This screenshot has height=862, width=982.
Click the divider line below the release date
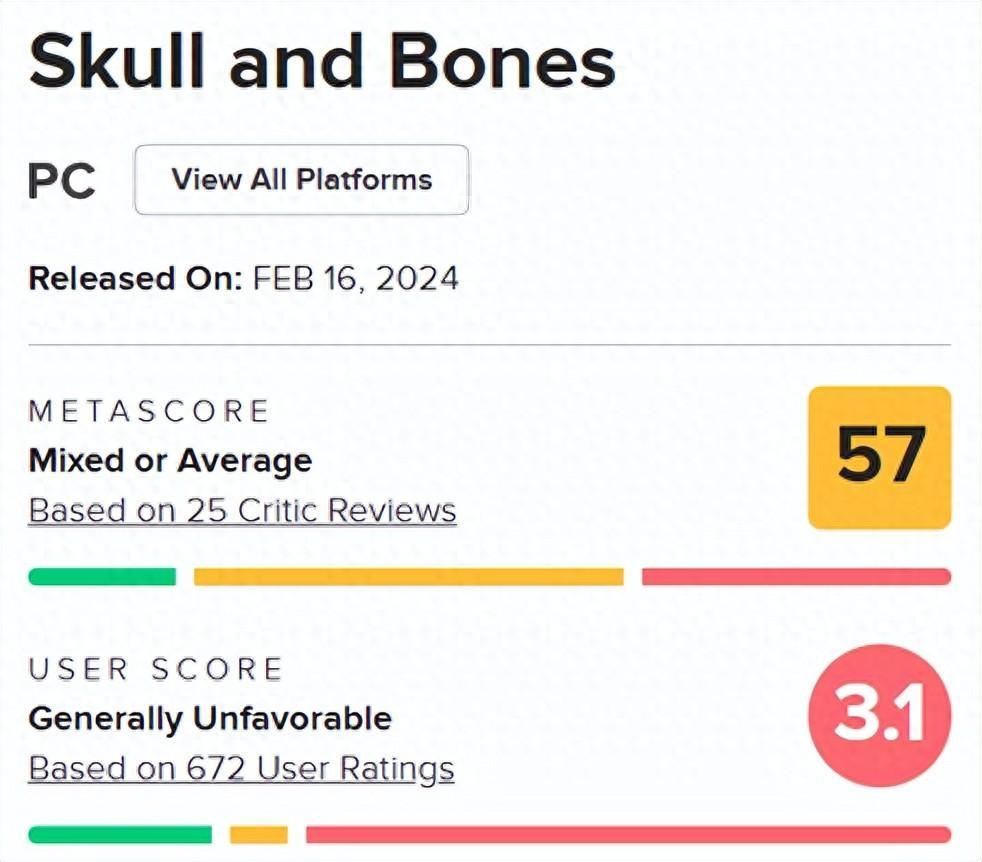(x=490, y=345)
